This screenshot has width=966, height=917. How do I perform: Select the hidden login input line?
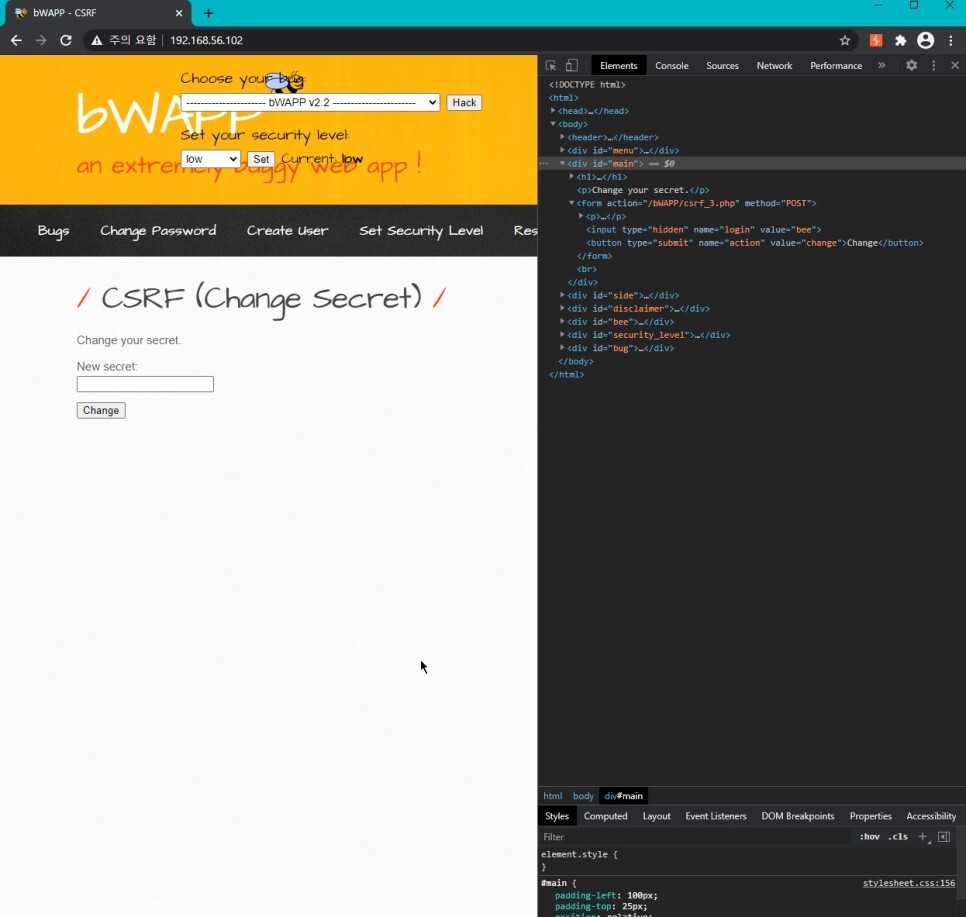pos(703,229)
